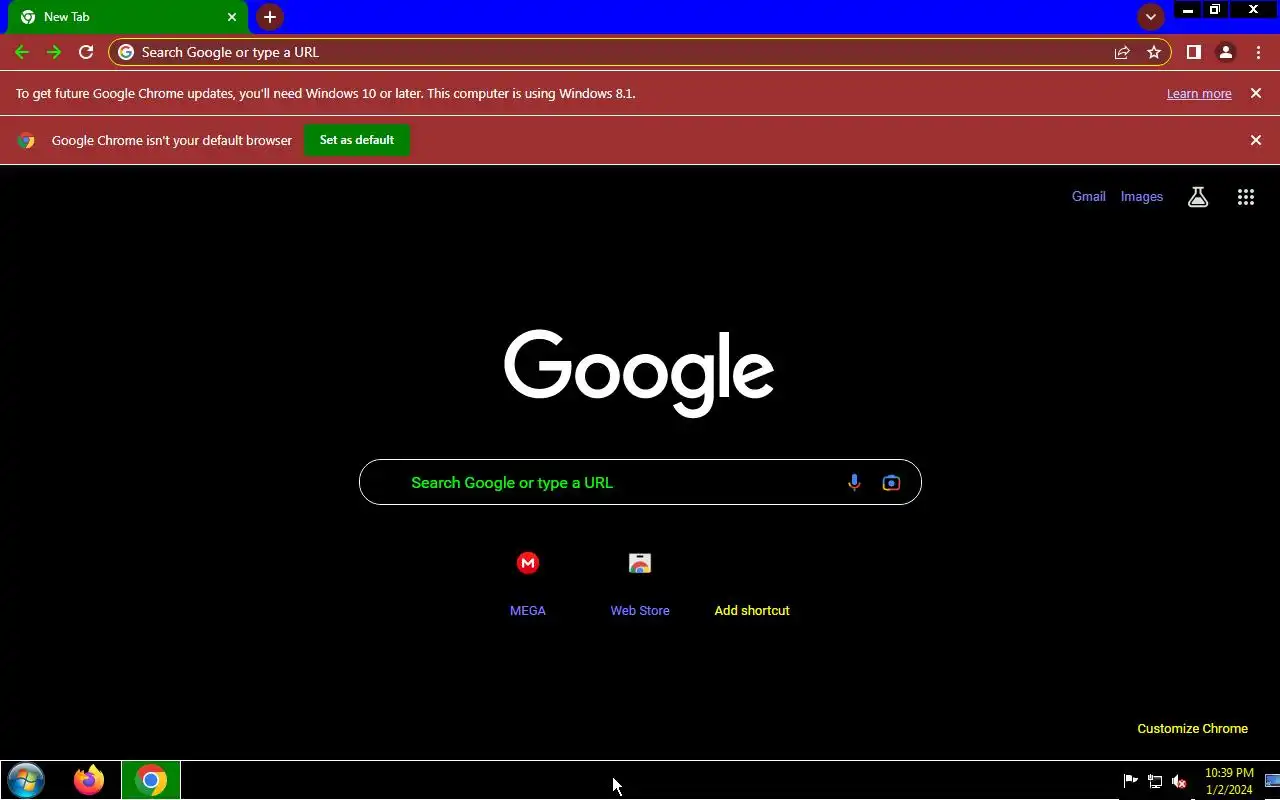1280x800 pixels.
Task: Open Action Center flag icon
Action: (x=1131, y=781)
